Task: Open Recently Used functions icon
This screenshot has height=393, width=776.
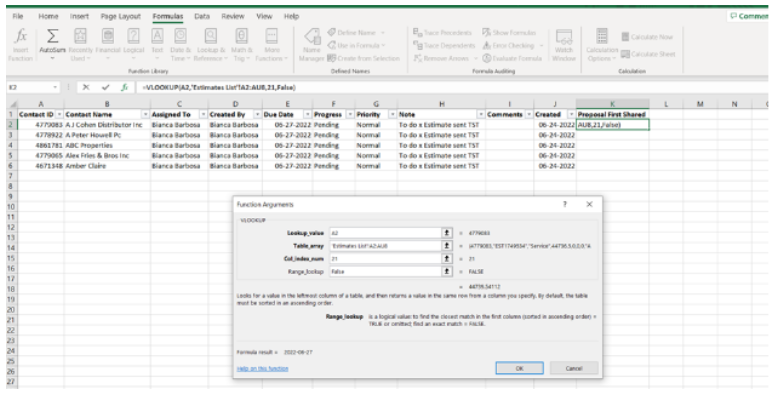Action: [x=80, y=37]
